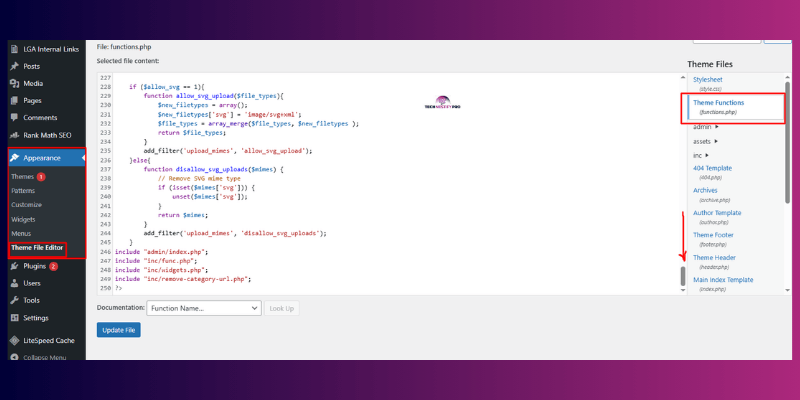Open the Widgets submenu item
Screen dimensions: 800x400
[x=23, y=219]
